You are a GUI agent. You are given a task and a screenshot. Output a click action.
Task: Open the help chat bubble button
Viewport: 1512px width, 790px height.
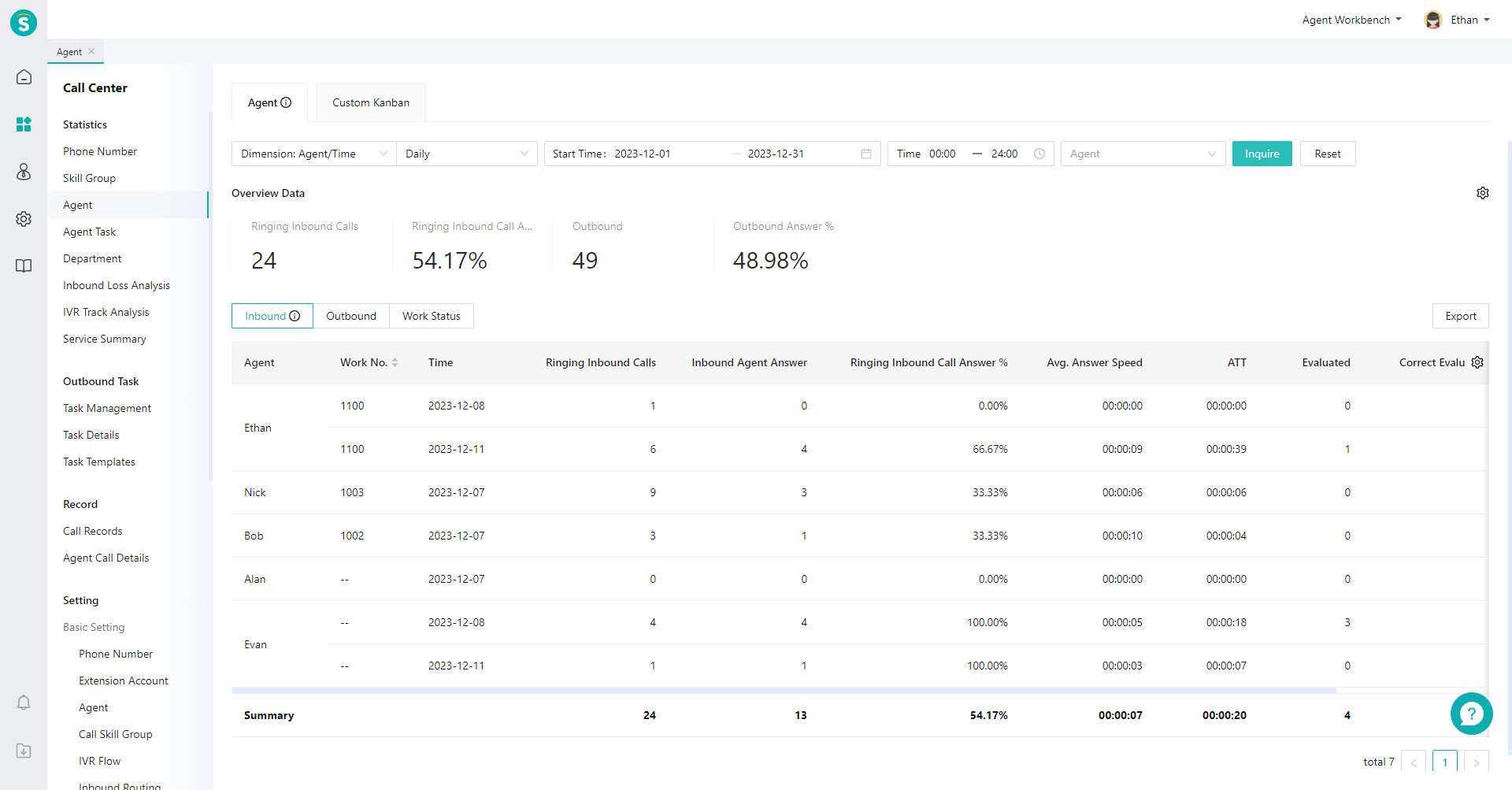tap(1471, 714)
